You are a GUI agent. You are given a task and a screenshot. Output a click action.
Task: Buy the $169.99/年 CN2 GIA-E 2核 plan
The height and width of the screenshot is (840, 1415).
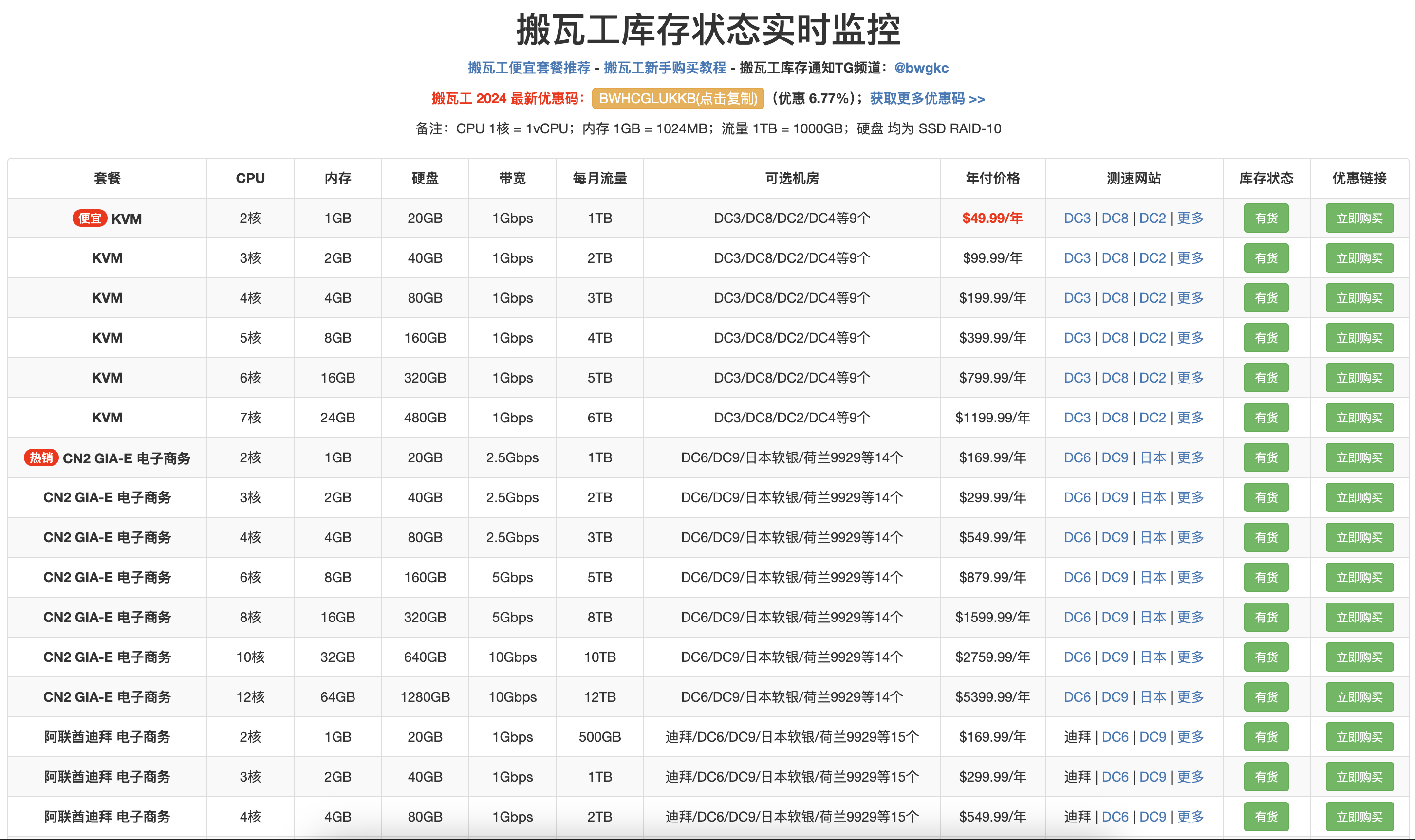[1359, 457]
